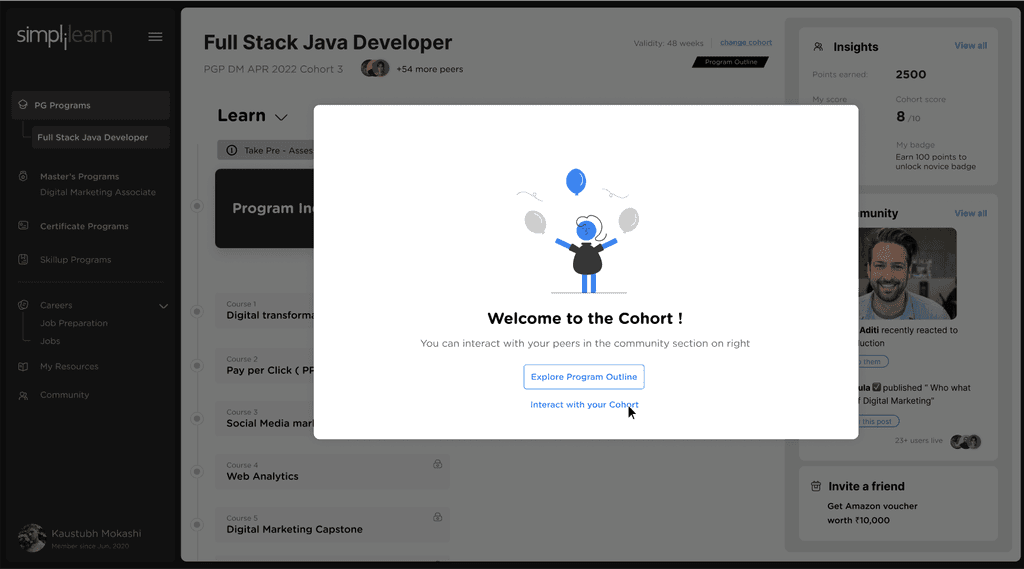This screenshot has width=1024, height=569.
Task: Click the +54 more peers text
Action: coord(430,69)
